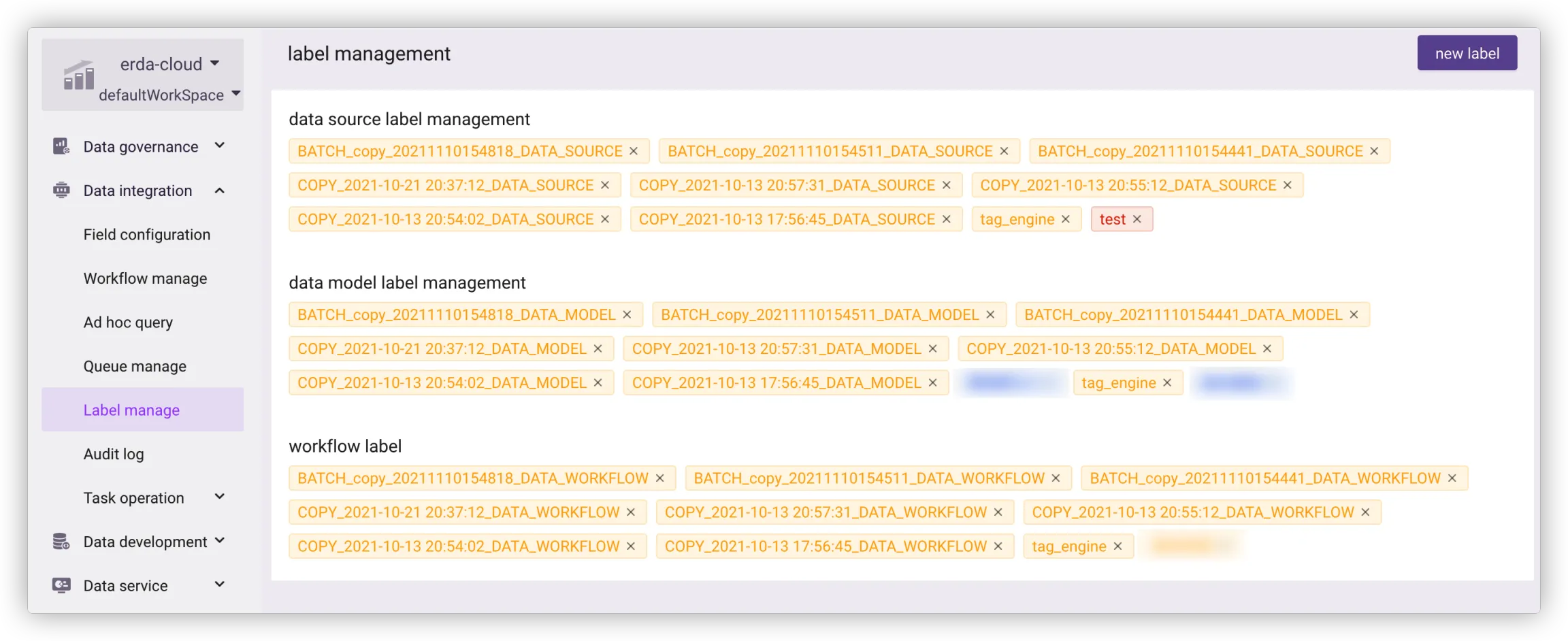Click the new label button

click(x=1467, y=53)
